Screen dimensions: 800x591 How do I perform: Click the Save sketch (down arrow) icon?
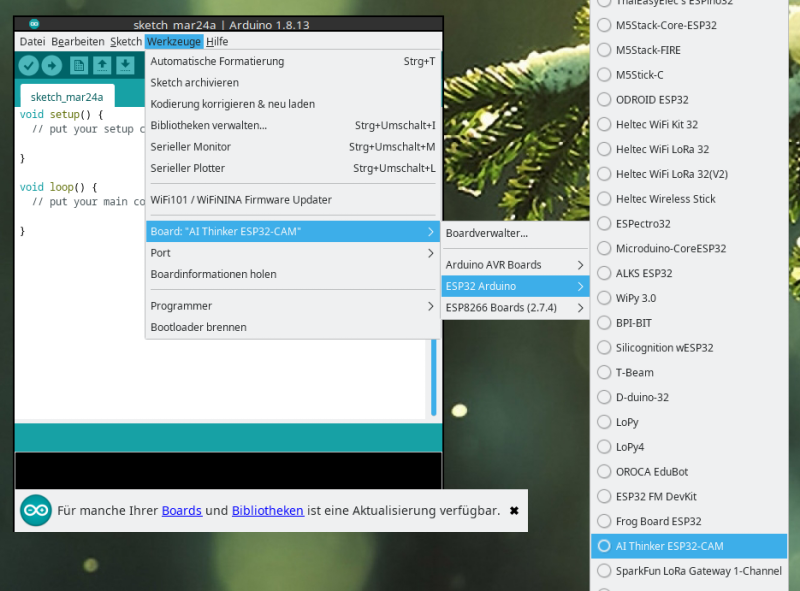pyautogui.click(x=125, y=65)
